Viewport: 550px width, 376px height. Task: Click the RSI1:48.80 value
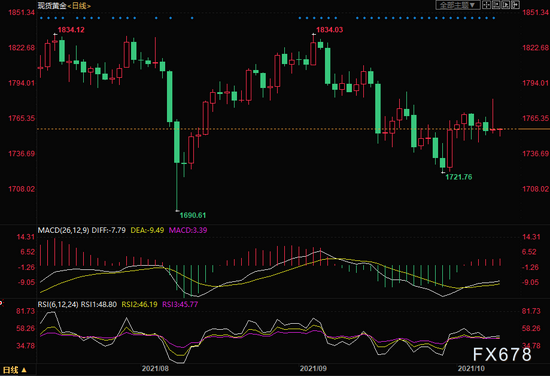tap(99, 304)
